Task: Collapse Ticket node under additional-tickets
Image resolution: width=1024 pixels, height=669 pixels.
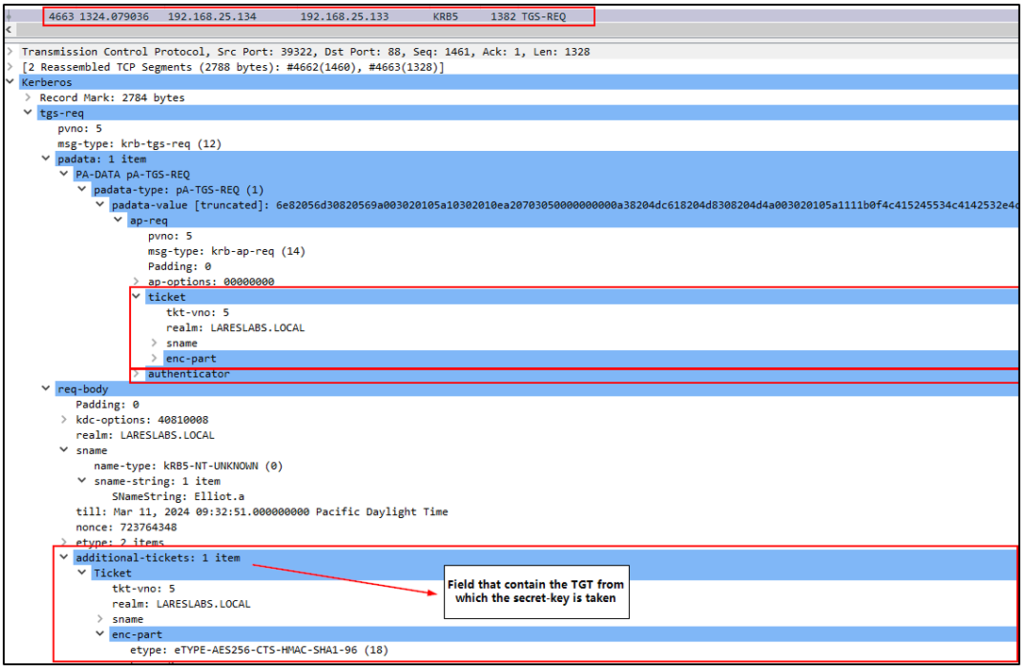Action: 82,573
